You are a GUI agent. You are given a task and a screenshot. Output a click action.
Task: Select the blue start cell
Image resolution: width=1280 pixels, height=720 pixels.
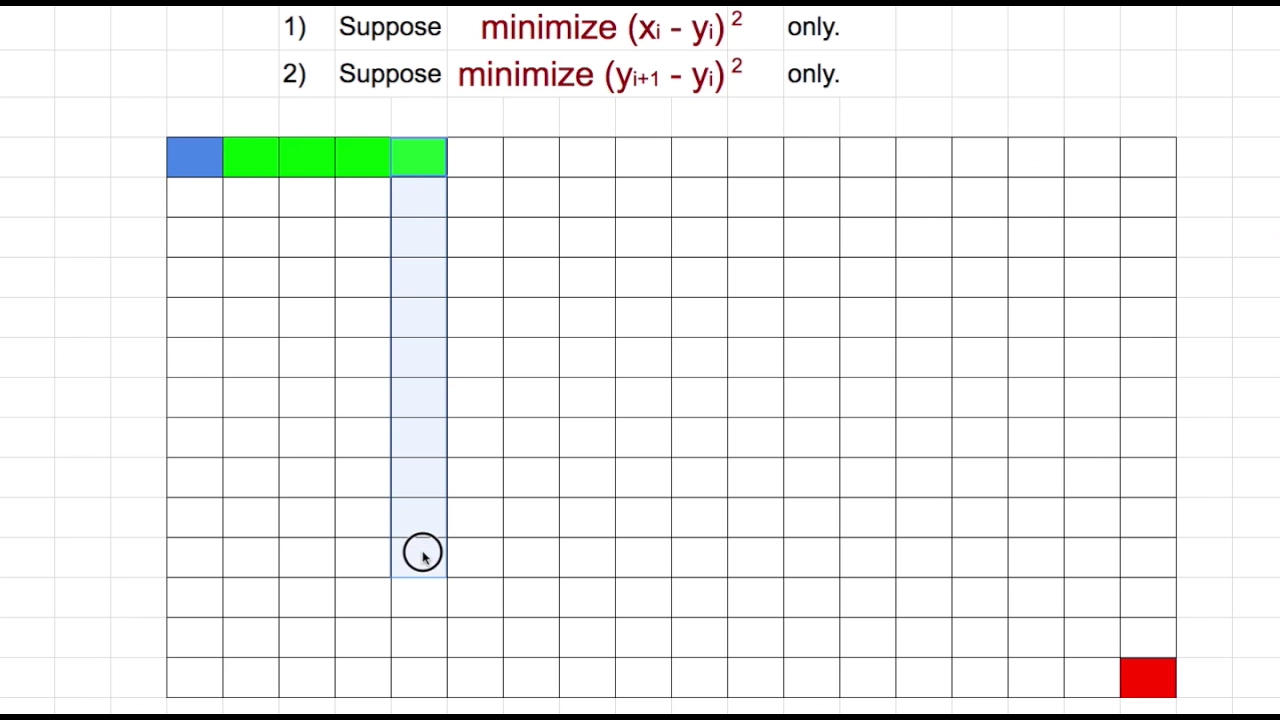pos(195,158)
